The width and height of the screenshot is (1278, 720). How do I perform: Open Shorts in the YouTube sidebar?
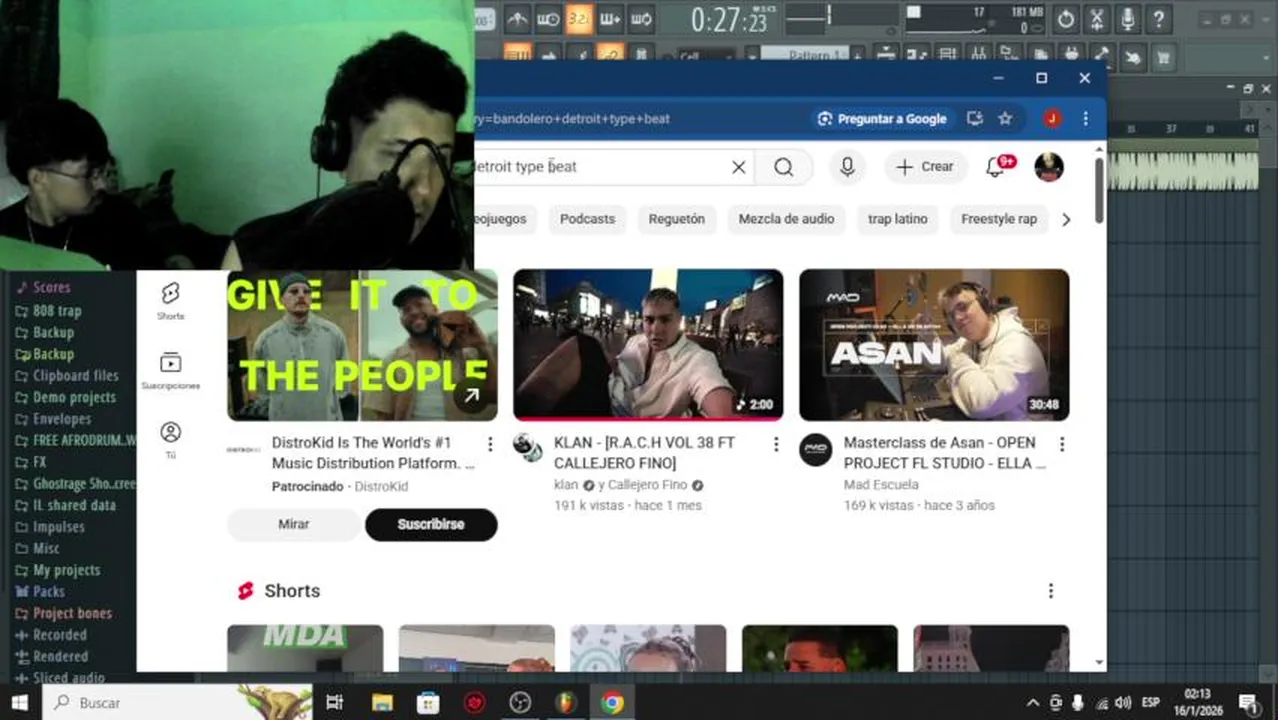[x=170, y=300]
